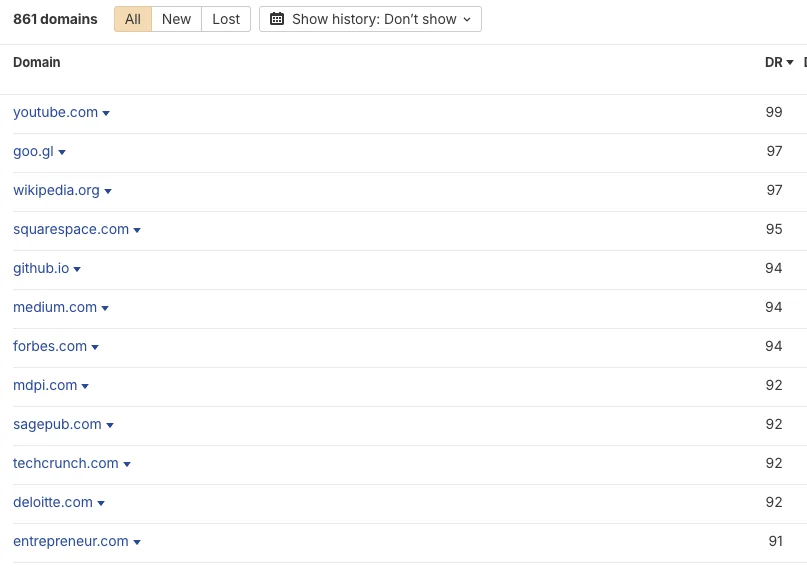The height and width of the screenshot is (570, 807).
Task: Open the sagepub.com link
Action: [57, 424]
